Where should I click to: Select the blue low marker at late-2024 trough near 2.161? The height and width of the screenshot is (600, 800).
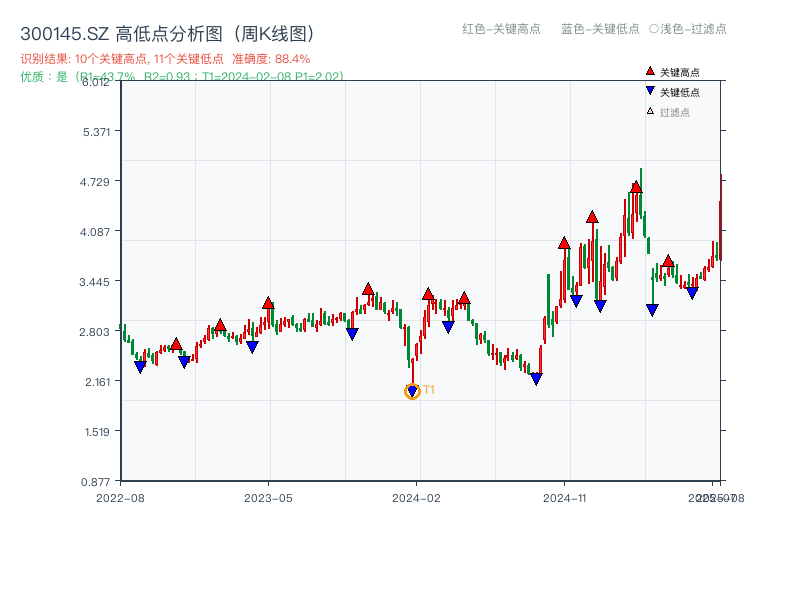pos(536,379)
